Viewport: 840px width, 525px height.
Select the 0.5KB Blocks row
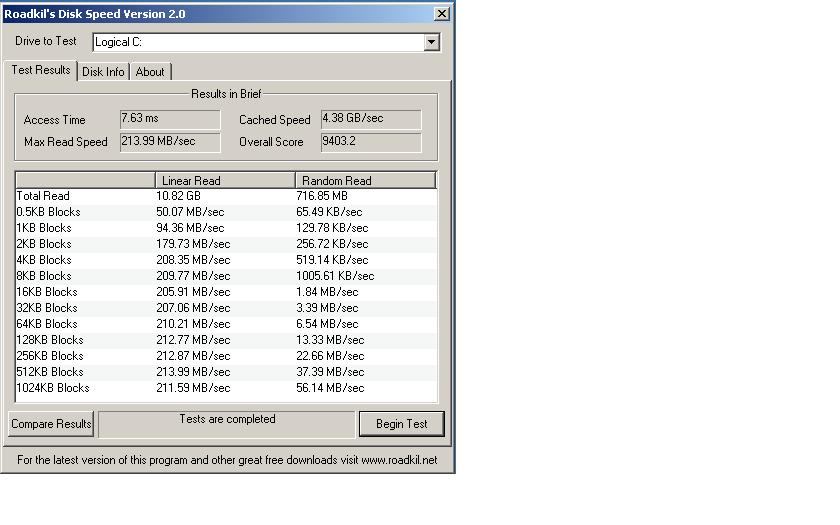(x=226, y=212)
